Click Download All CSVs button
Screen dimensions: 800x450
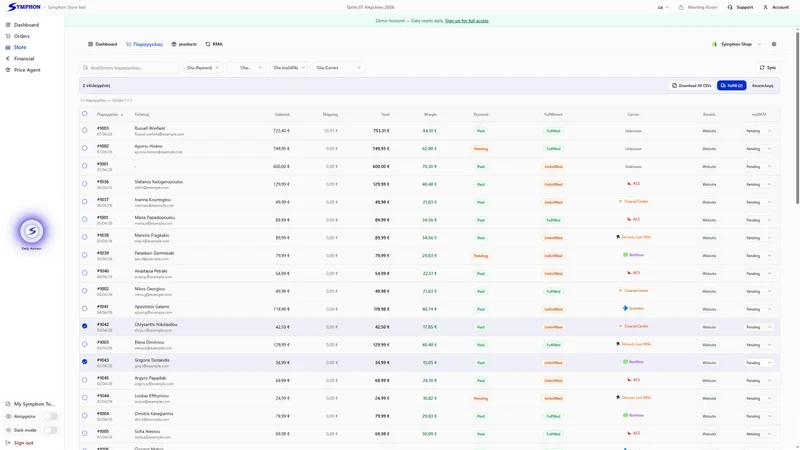(691, 86)
